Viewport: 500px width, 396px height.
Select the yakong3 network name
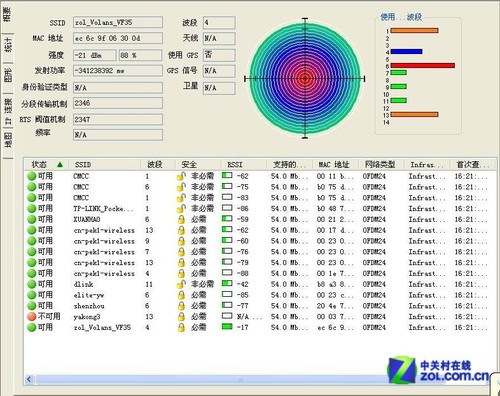click(x=87, y=317)
